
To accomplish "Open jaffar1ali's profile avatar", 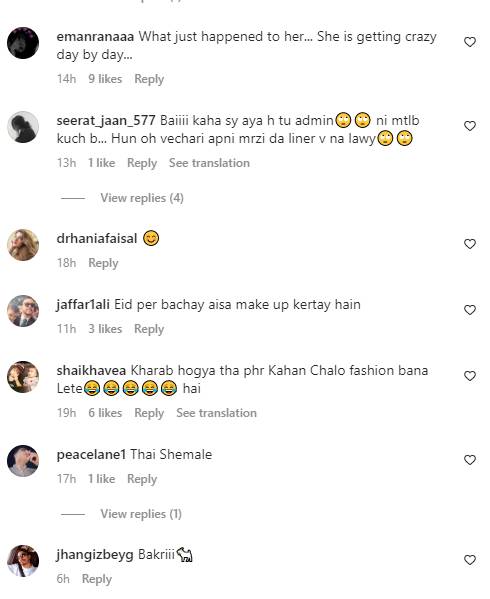I will (23, 311).
